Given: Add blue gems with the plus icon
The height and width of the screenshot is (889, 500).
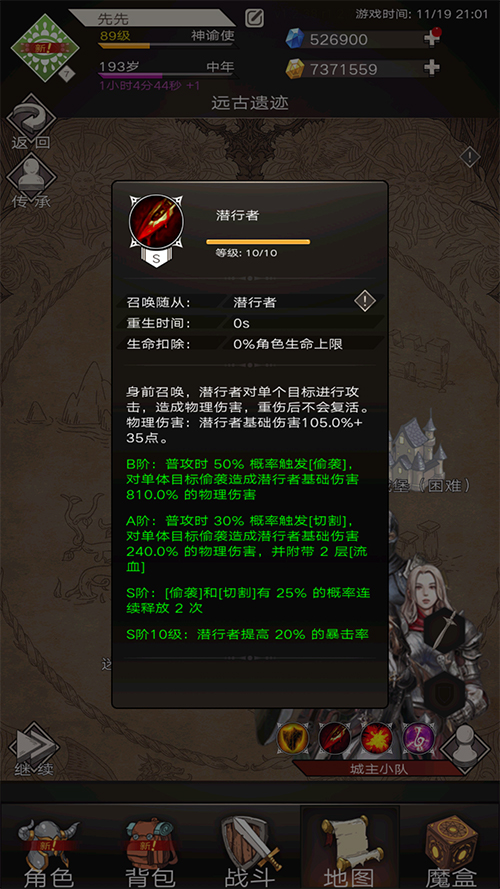Looking at the screenshot, I should pyautogui.click(x=432, y=38).
